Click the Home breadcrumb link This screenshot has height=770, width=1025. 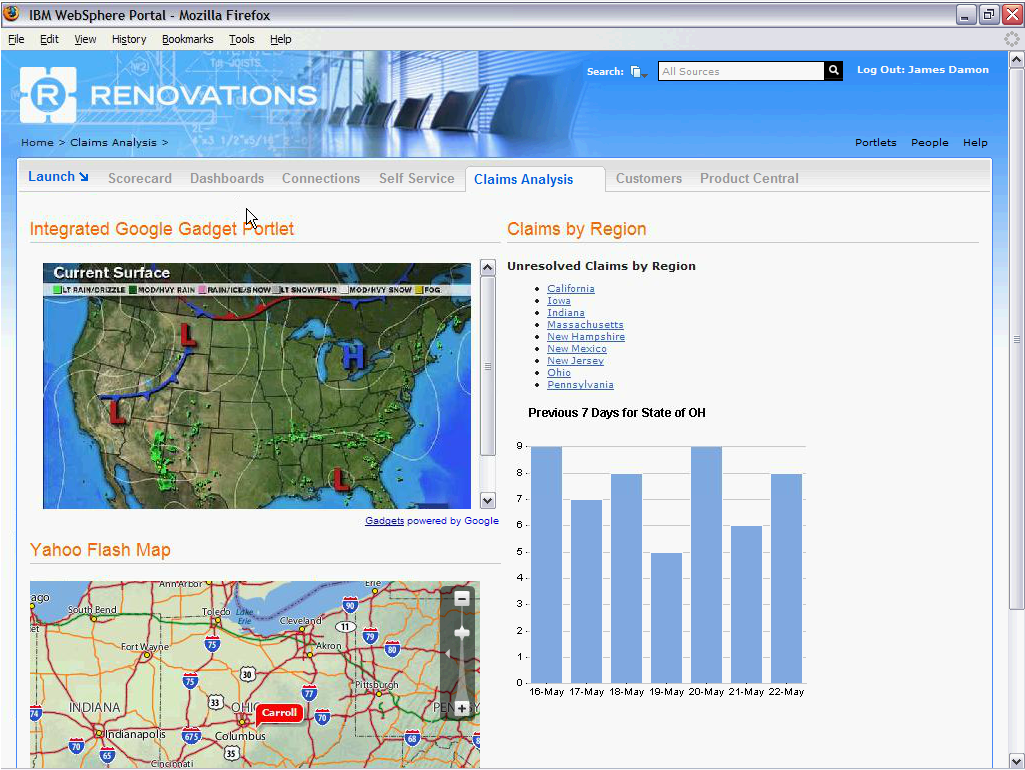(x=37, y=142)
